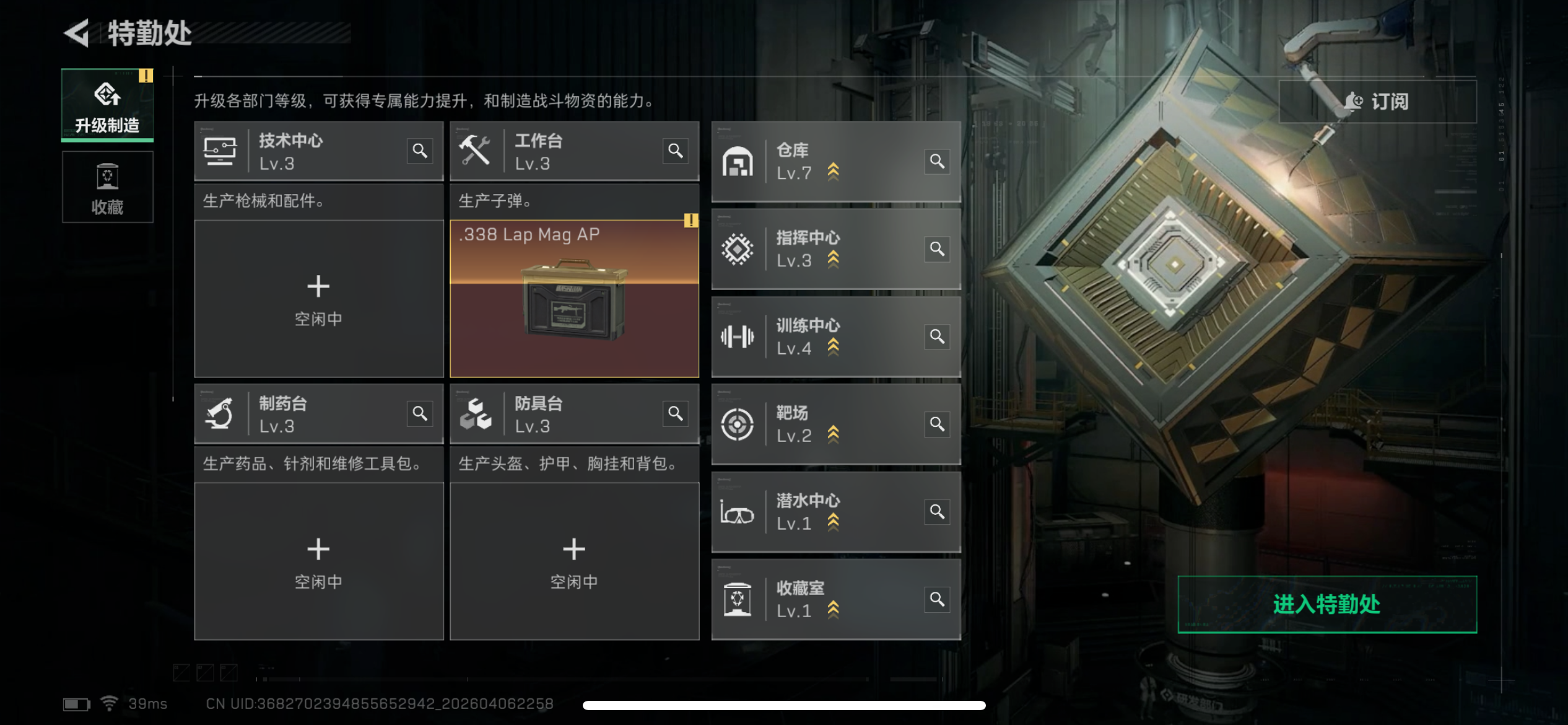Viewport: 1568px width, 725px height.
Task: Add production in idle 制药台 slot
Action: (x=319, y=561)
